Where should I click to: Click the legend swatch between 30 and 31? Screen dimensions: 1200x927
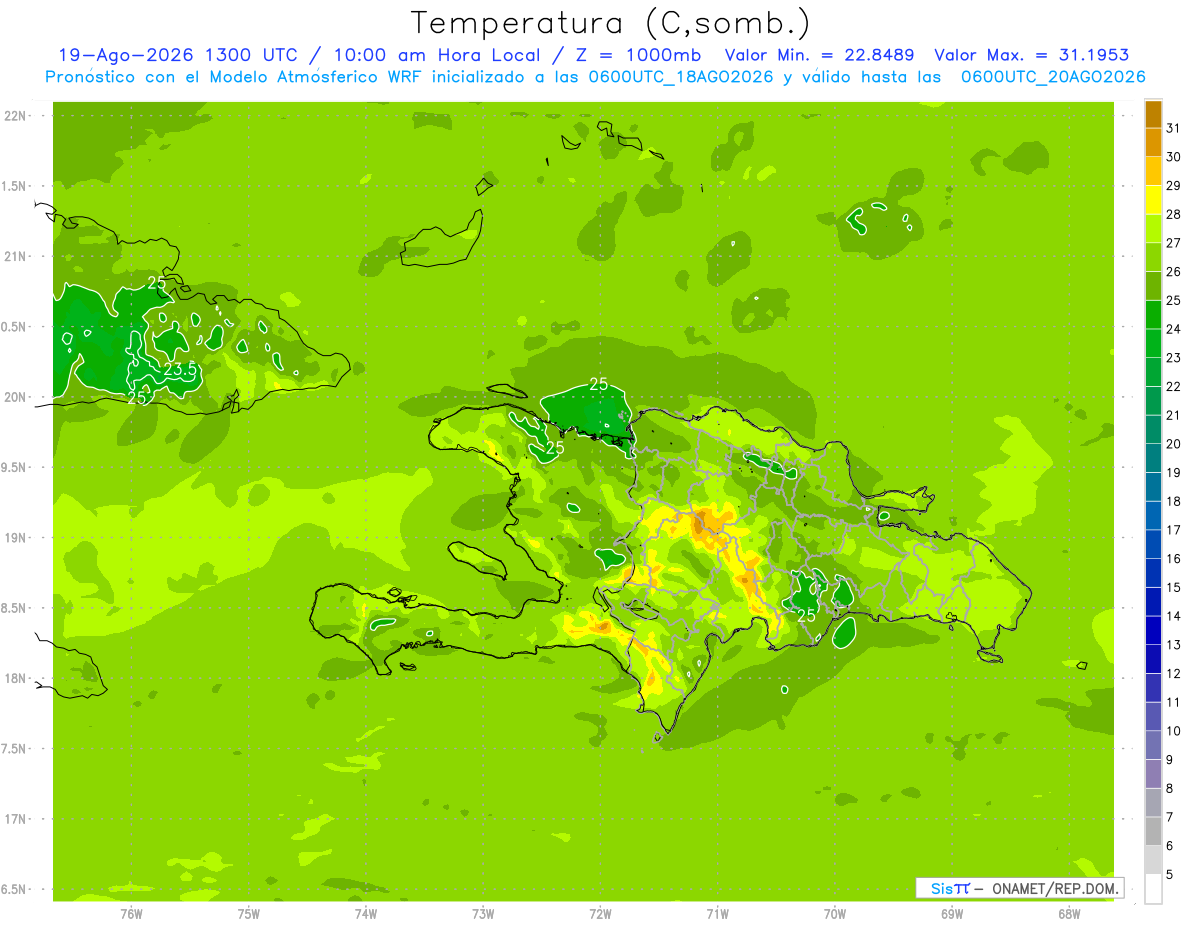point(1153,143)
